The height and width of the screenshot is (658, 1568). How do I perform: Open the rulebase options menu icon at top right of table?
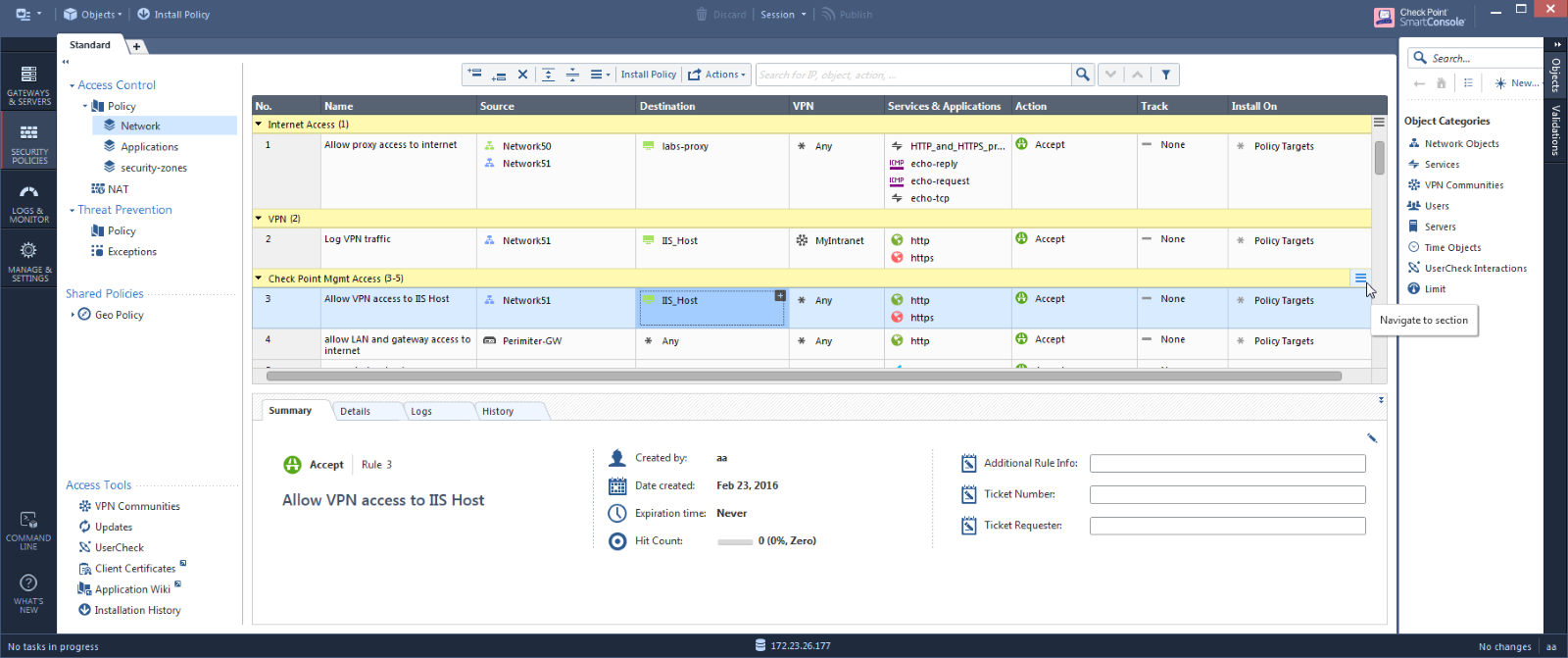pyautogui.click(x=1379, y=123)
